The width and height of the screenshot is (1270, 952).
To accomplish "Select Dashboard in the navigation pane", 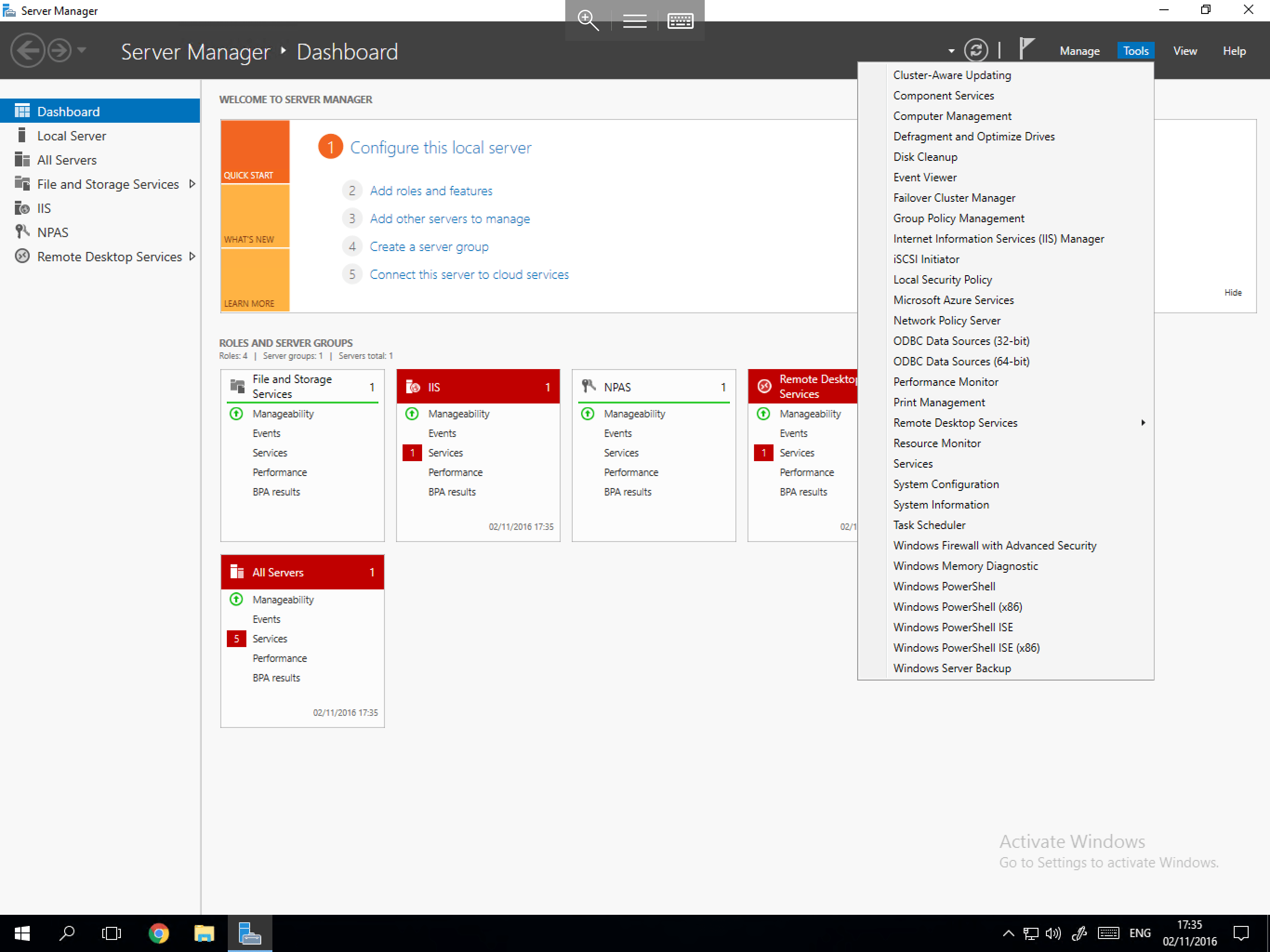I will tap(68, 111).
